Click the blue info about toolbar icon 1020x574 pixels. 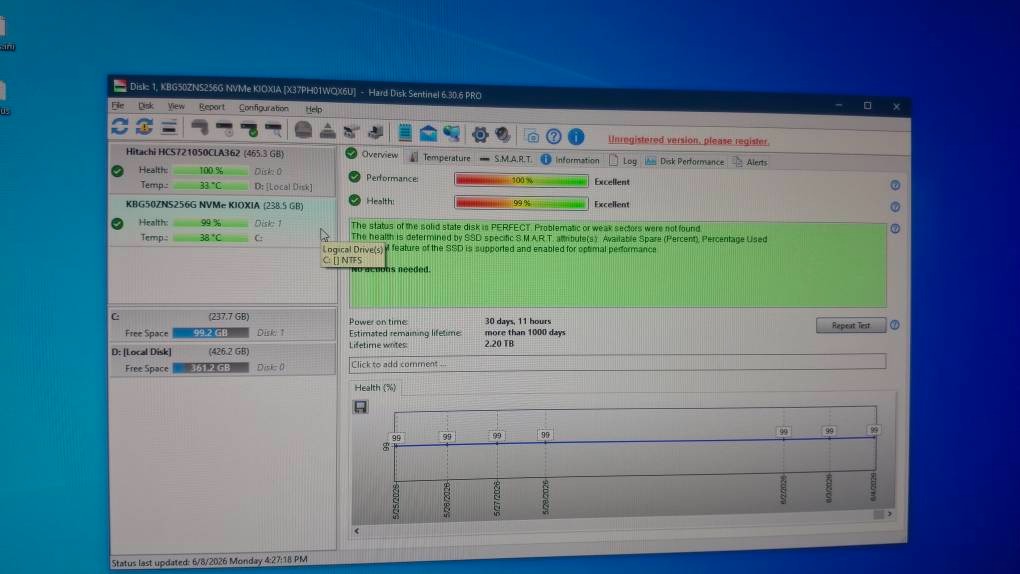(576, 137)
